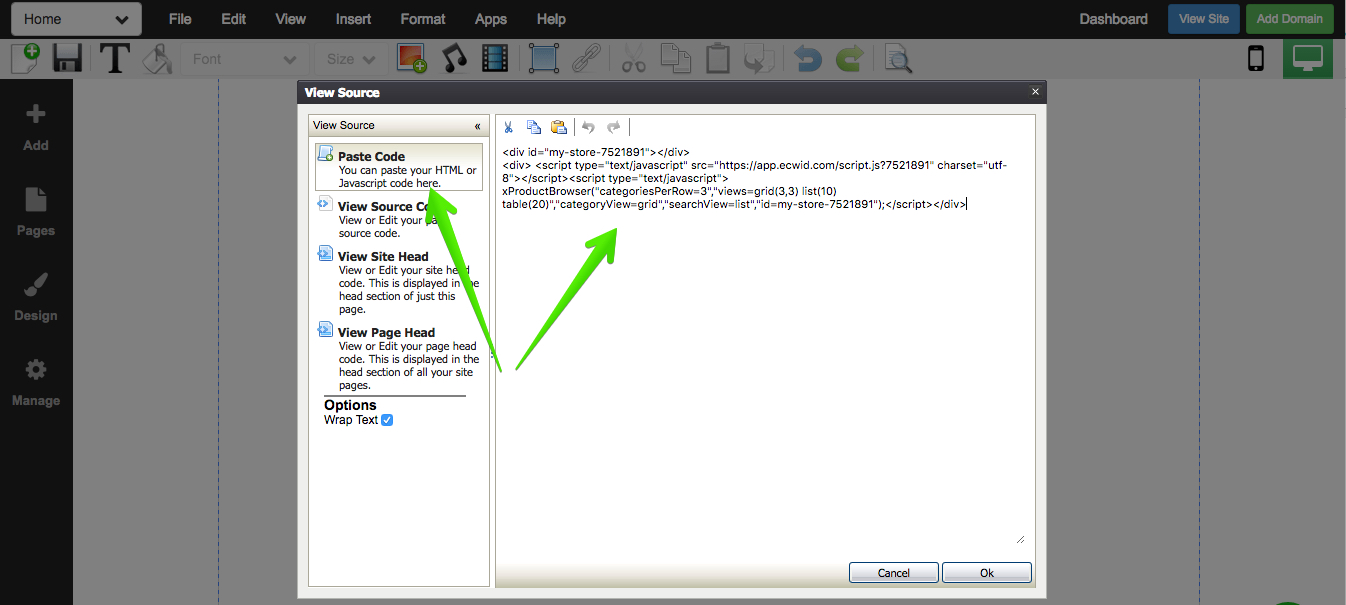The image size is (1346, 605).
Task: Select the View Site Head option
Action: coord(399,281)
